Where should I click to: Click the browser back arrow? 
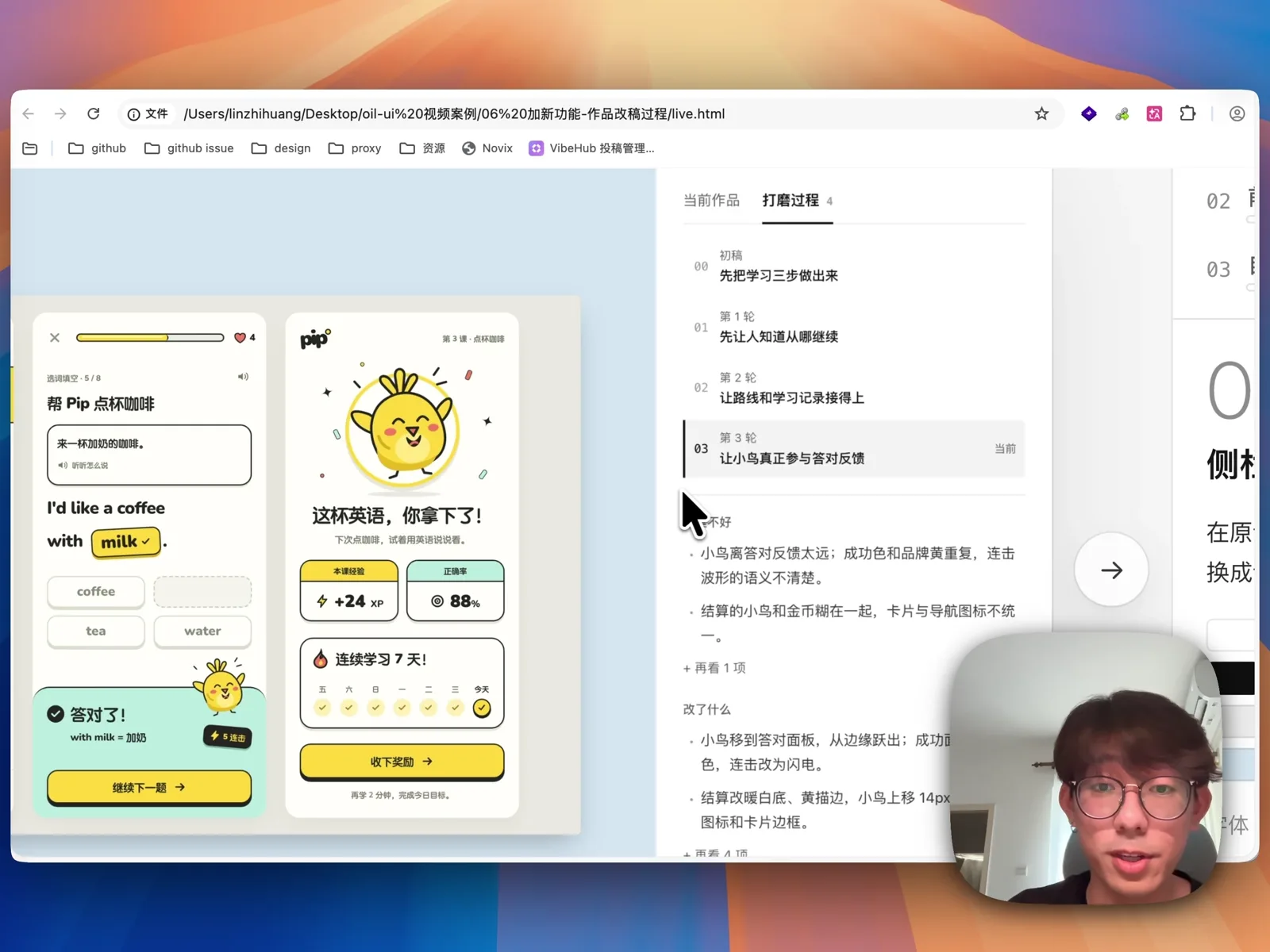[x=29, y=113]
